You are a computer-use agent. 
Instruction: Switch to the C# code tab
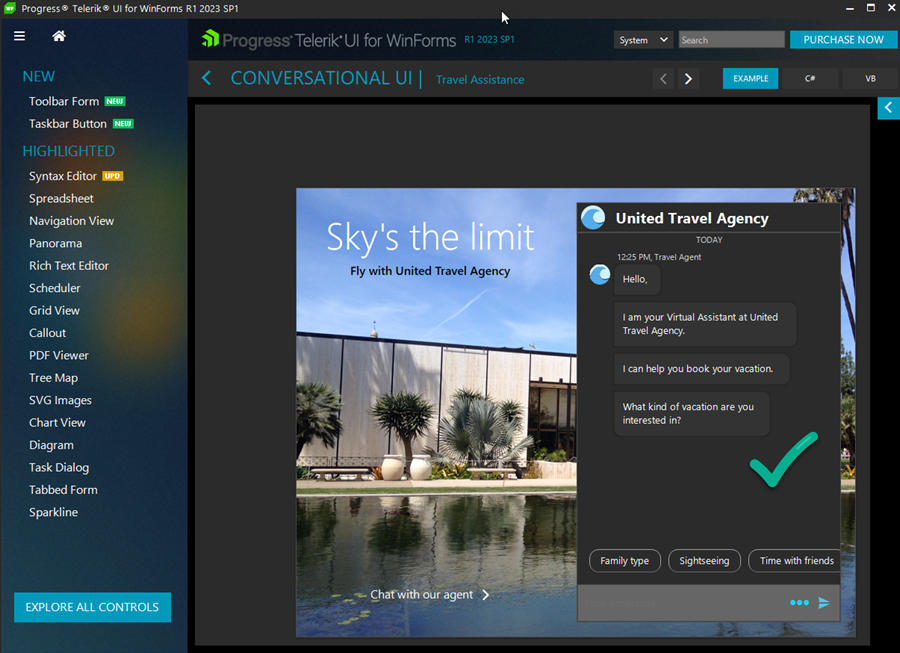[810, 79]
